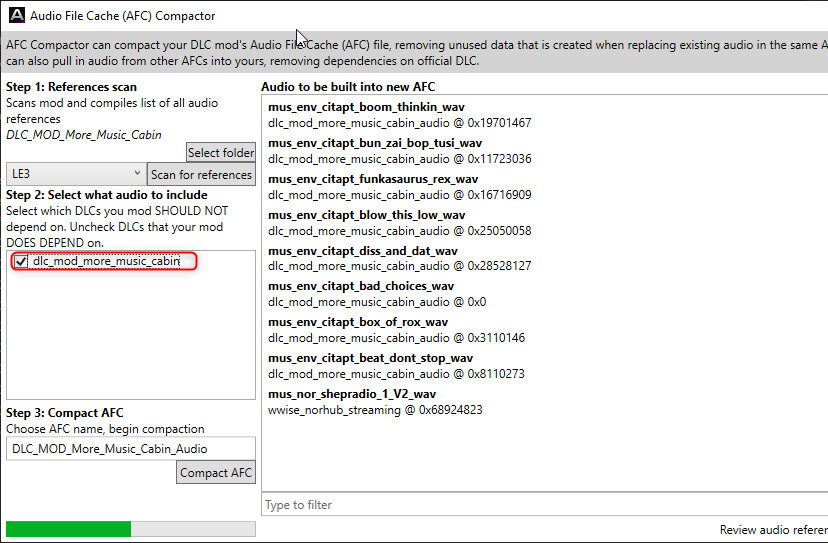
Task: Select mus_env_citapt_boom_thinkin_wav entry
Action: click(366, 107)
